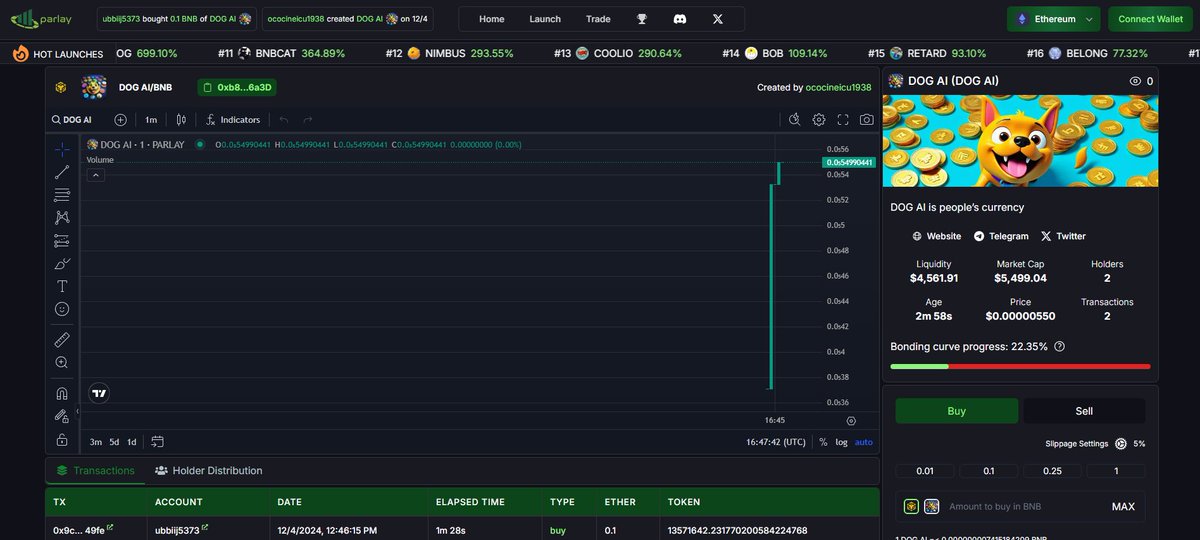The height and width of the screenshot is (540, 1200).
Task: Show bonding curve progress help icon
Action: [x=1059, y=346]
